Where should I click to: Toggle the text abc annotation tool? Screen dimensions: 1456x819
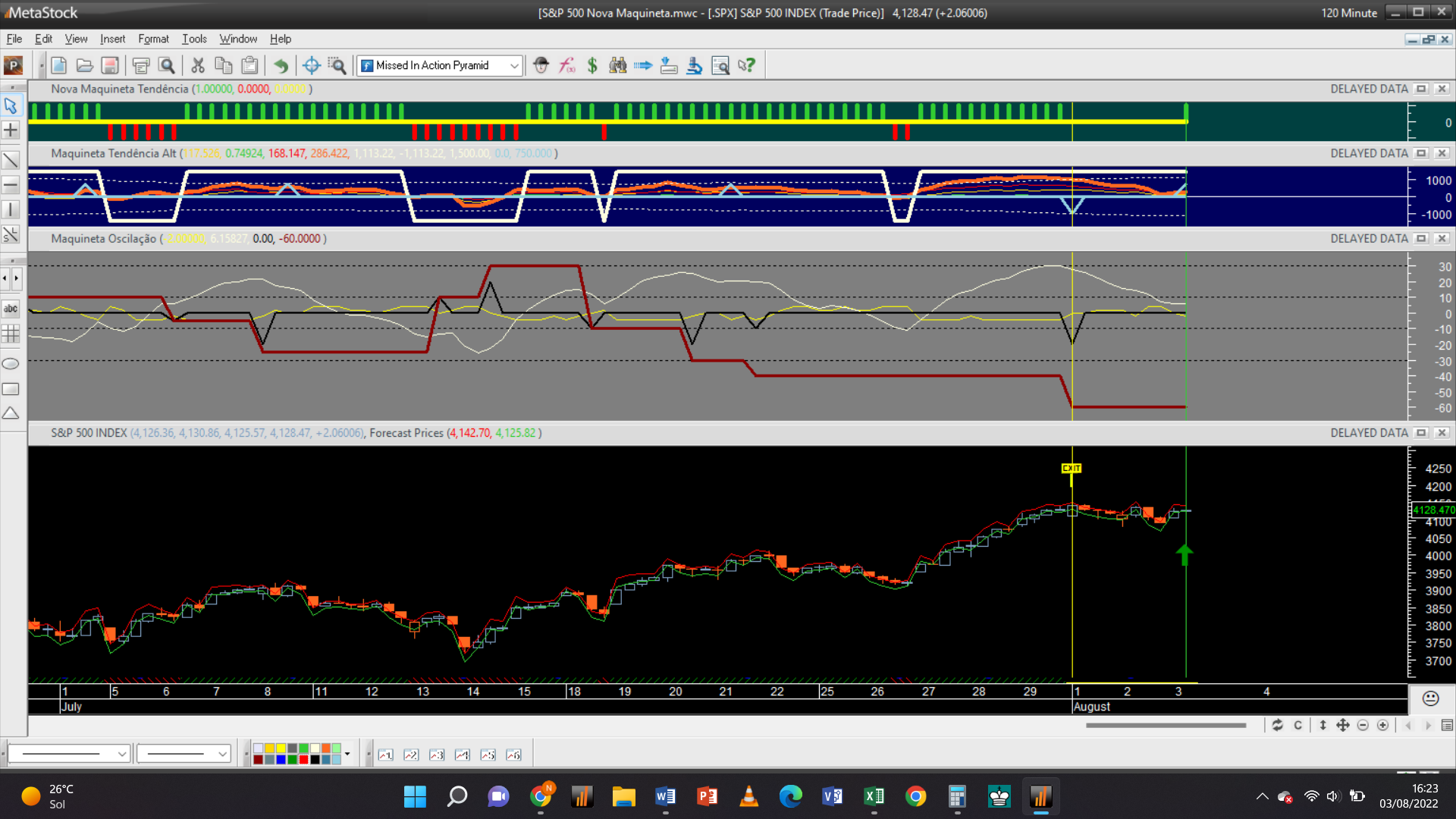pyautogui.click(x=11, y=309)
